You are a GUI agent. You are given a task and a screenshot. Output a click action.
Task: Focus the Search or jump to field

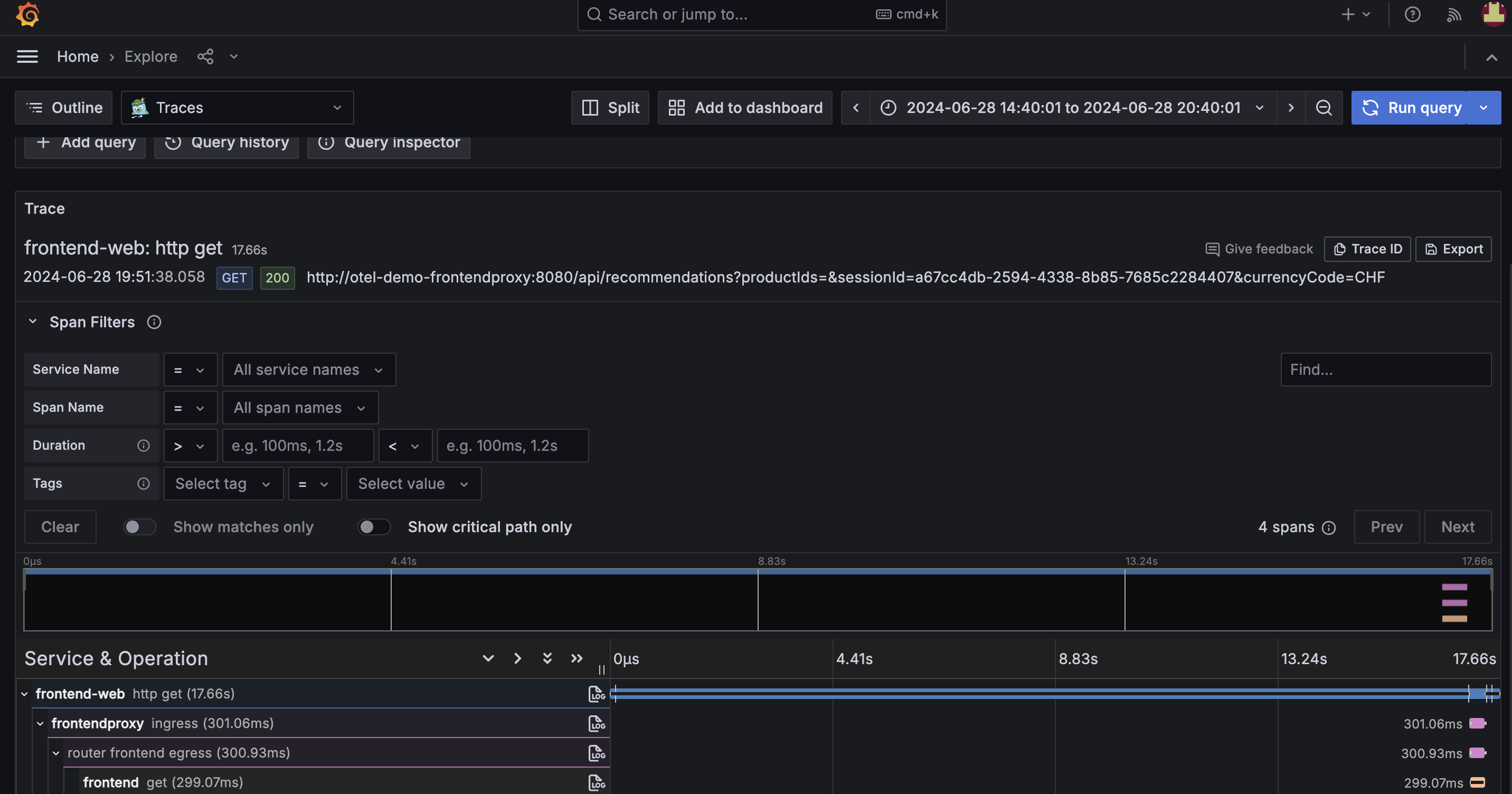(762, 14)
